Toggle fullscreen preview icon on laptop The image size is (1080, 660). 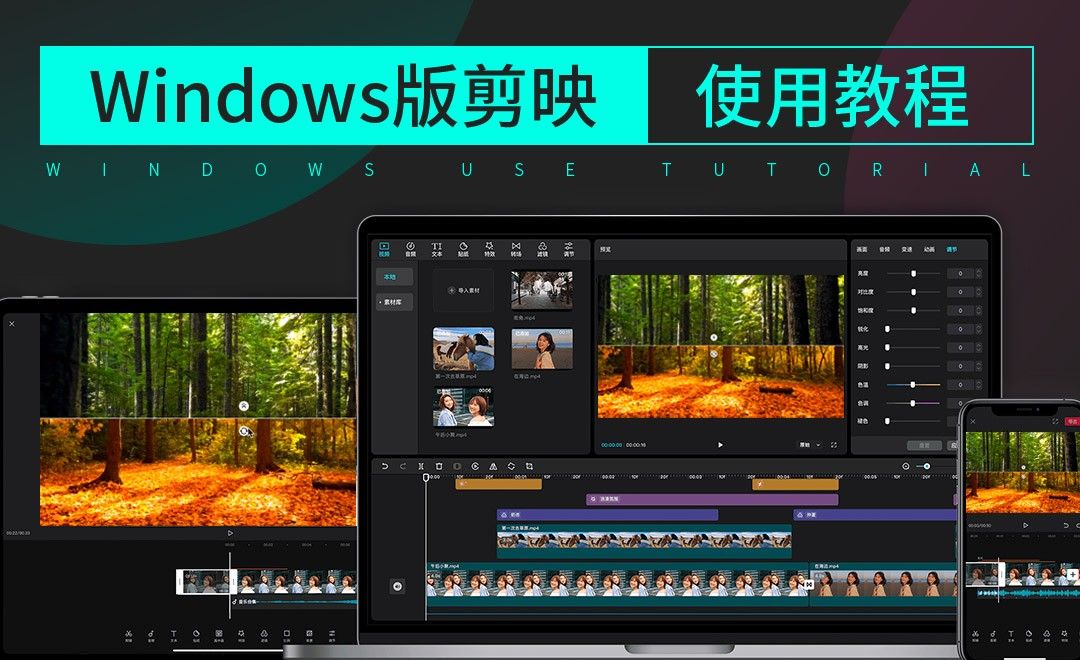[833, 445]
